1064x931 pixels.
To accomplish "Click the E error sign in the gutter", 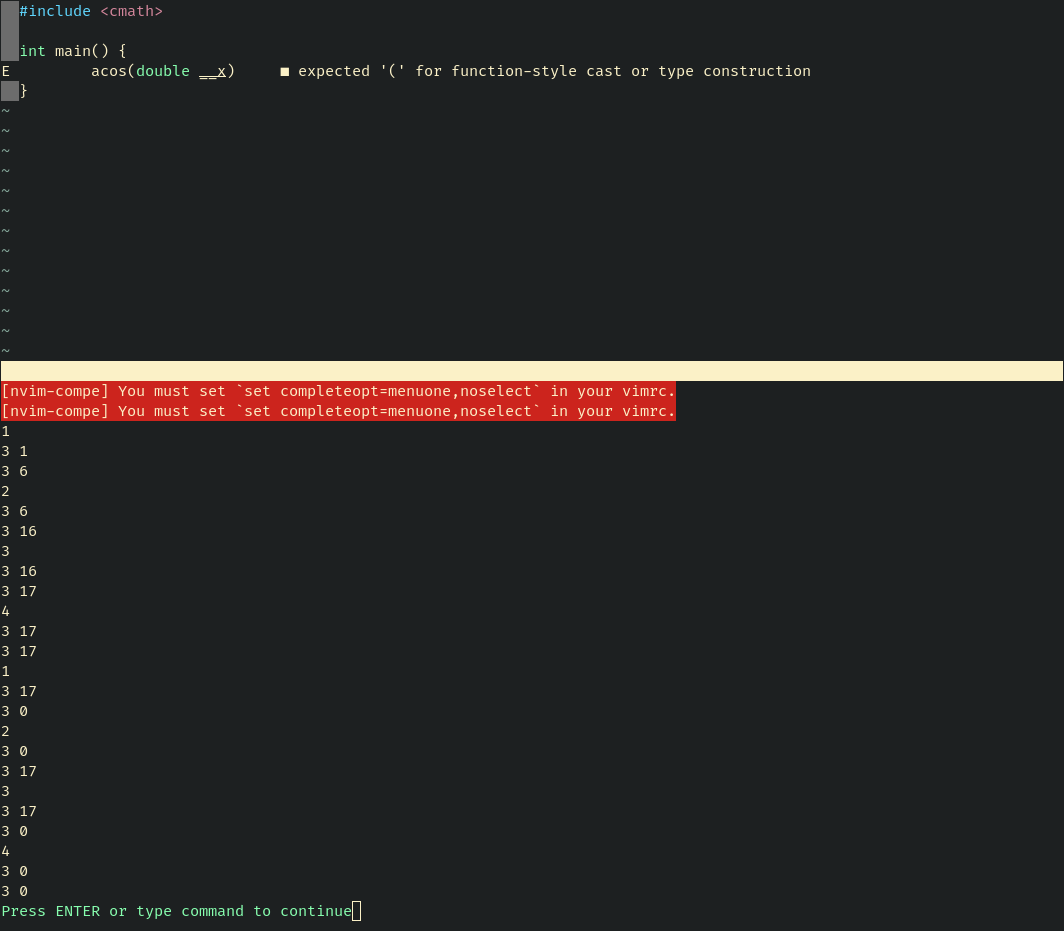I will click(4, 71).
